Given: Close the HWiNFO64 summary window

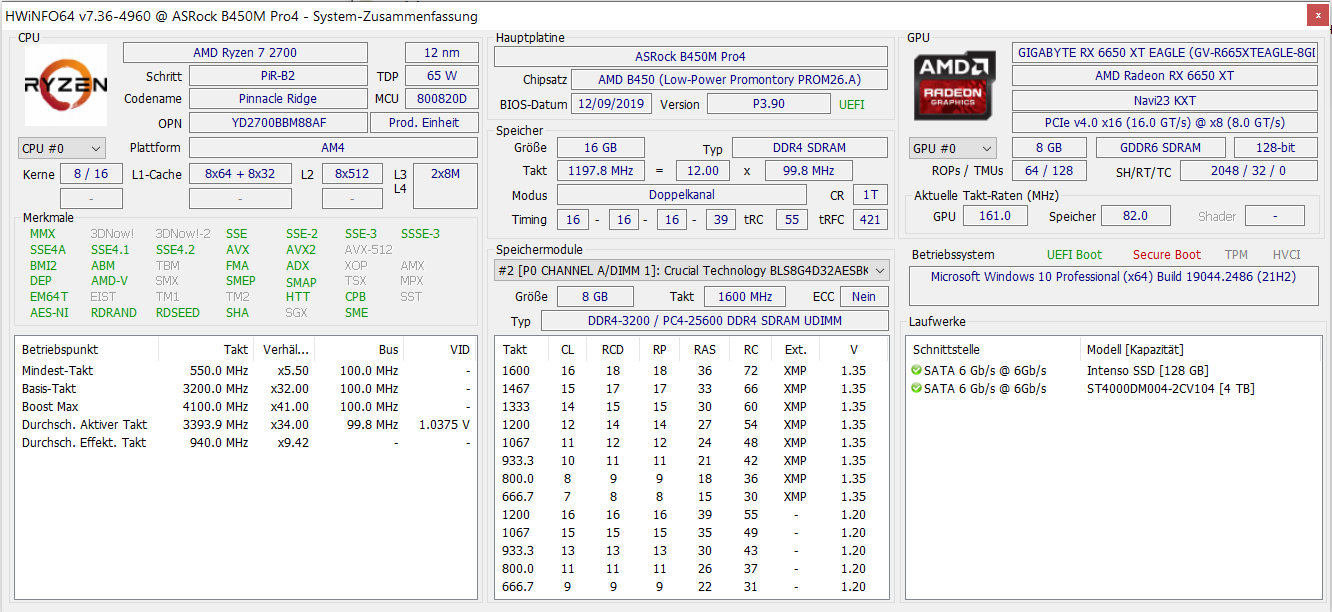Looking at the screenshot, I should click(1316, 15).
